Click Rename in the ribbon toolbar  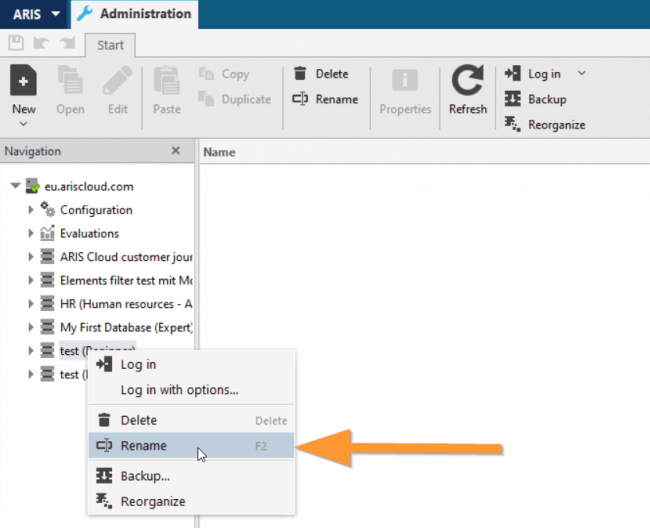point(325,99)
